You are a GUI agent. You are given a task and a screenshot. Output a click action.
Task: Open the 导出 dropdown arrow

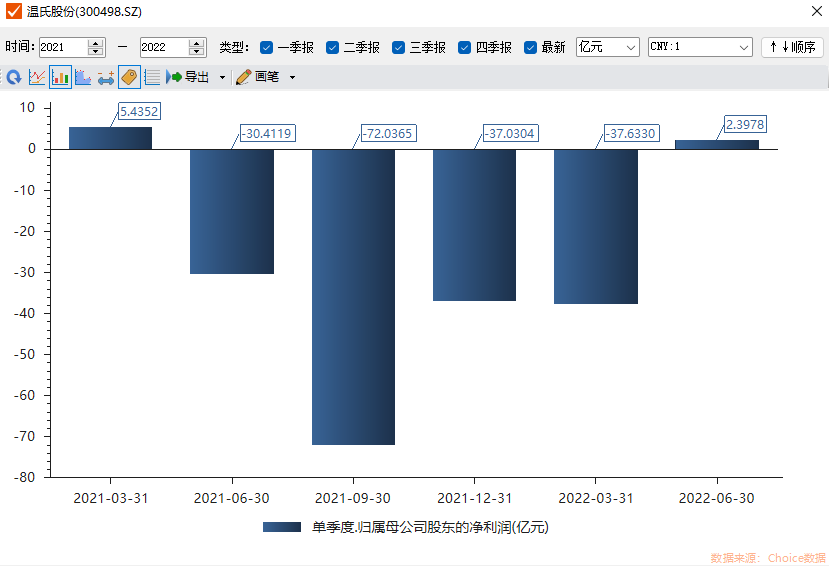point(222,77)
